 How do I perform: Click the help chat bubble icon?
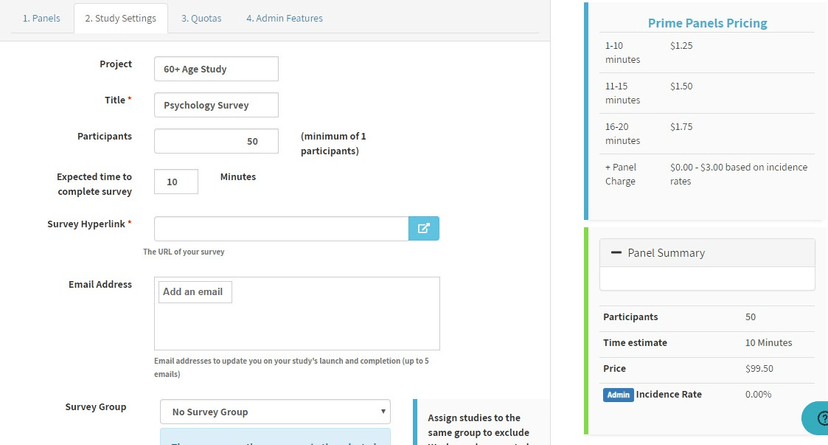tap(816, 418)
